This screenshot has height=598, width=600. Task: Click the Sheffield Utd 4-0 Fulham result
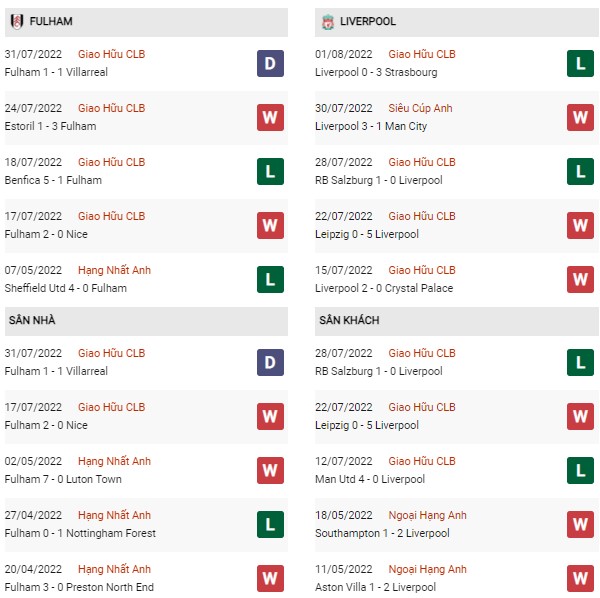point(65,288)
